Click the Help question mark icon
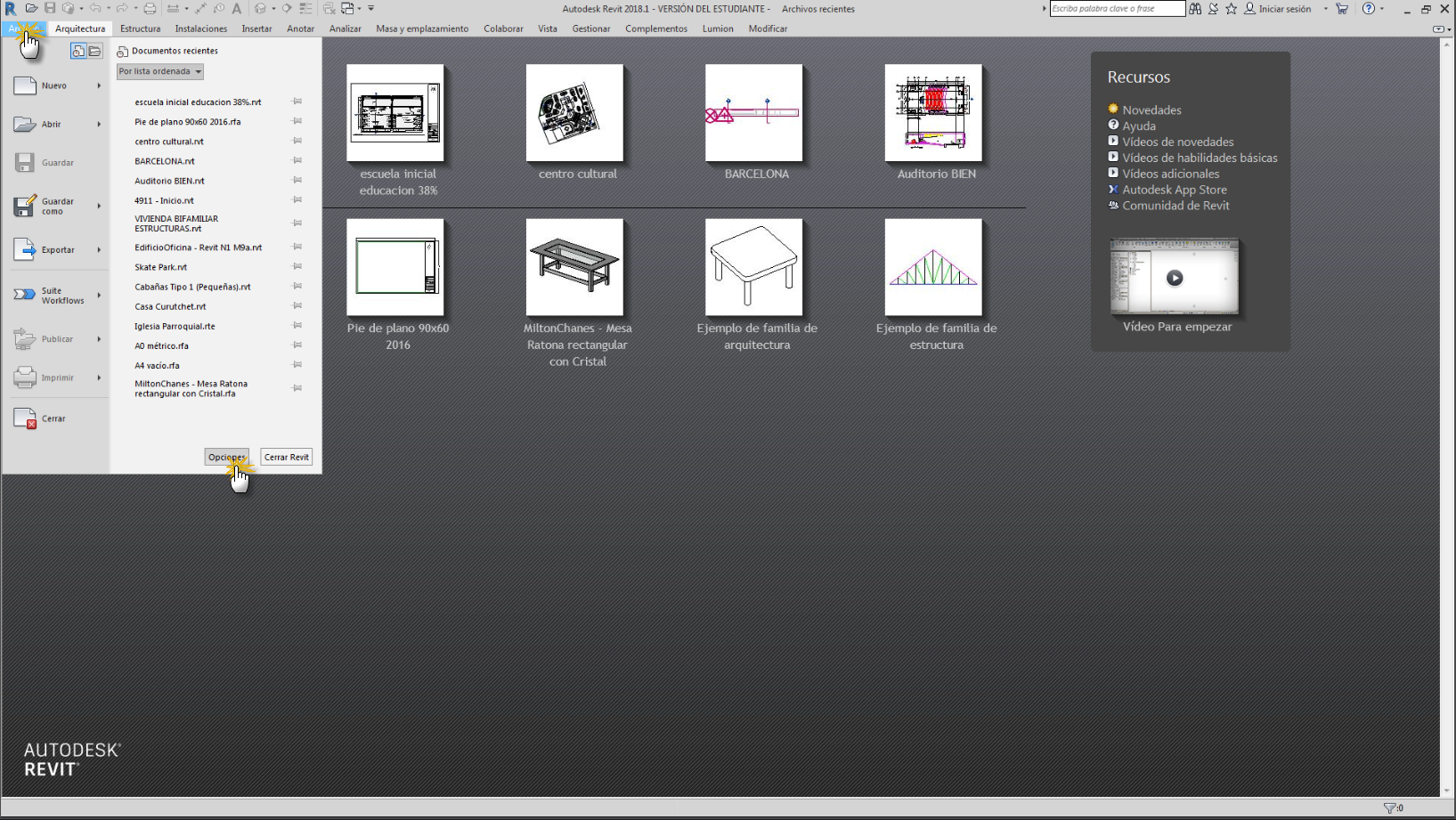Image resolution: width=1456 pixels, height=820 pixels. [1369, 8]
